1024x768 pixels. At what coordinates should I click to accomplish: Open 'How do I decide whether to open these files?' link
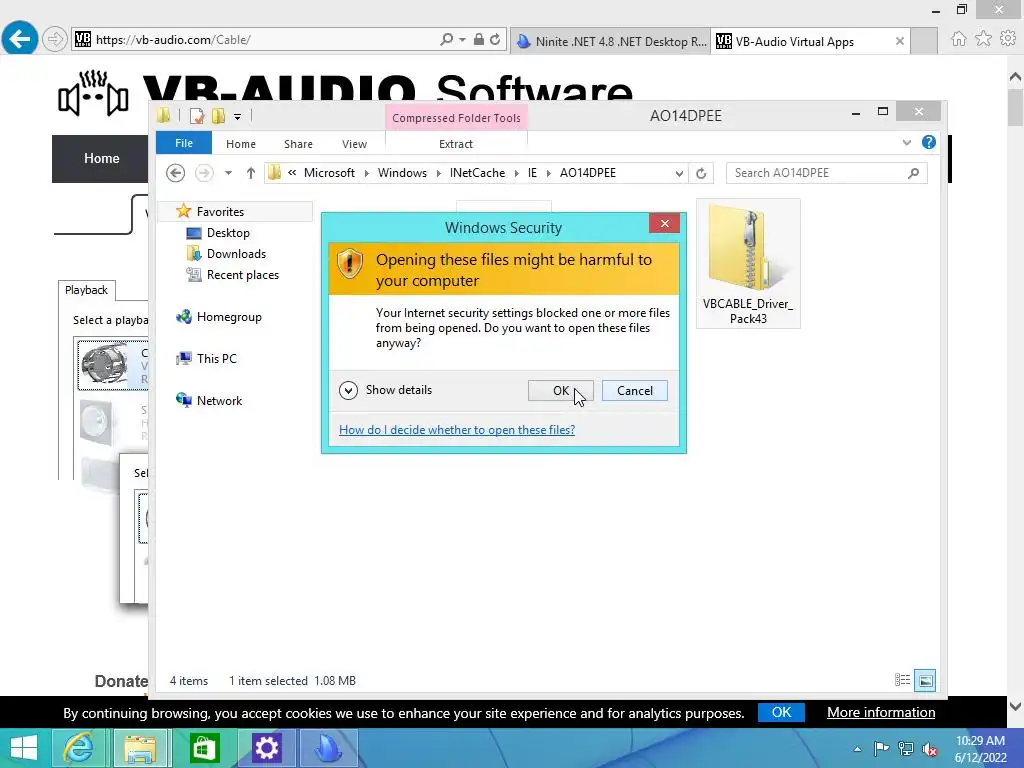click(457, 430)
